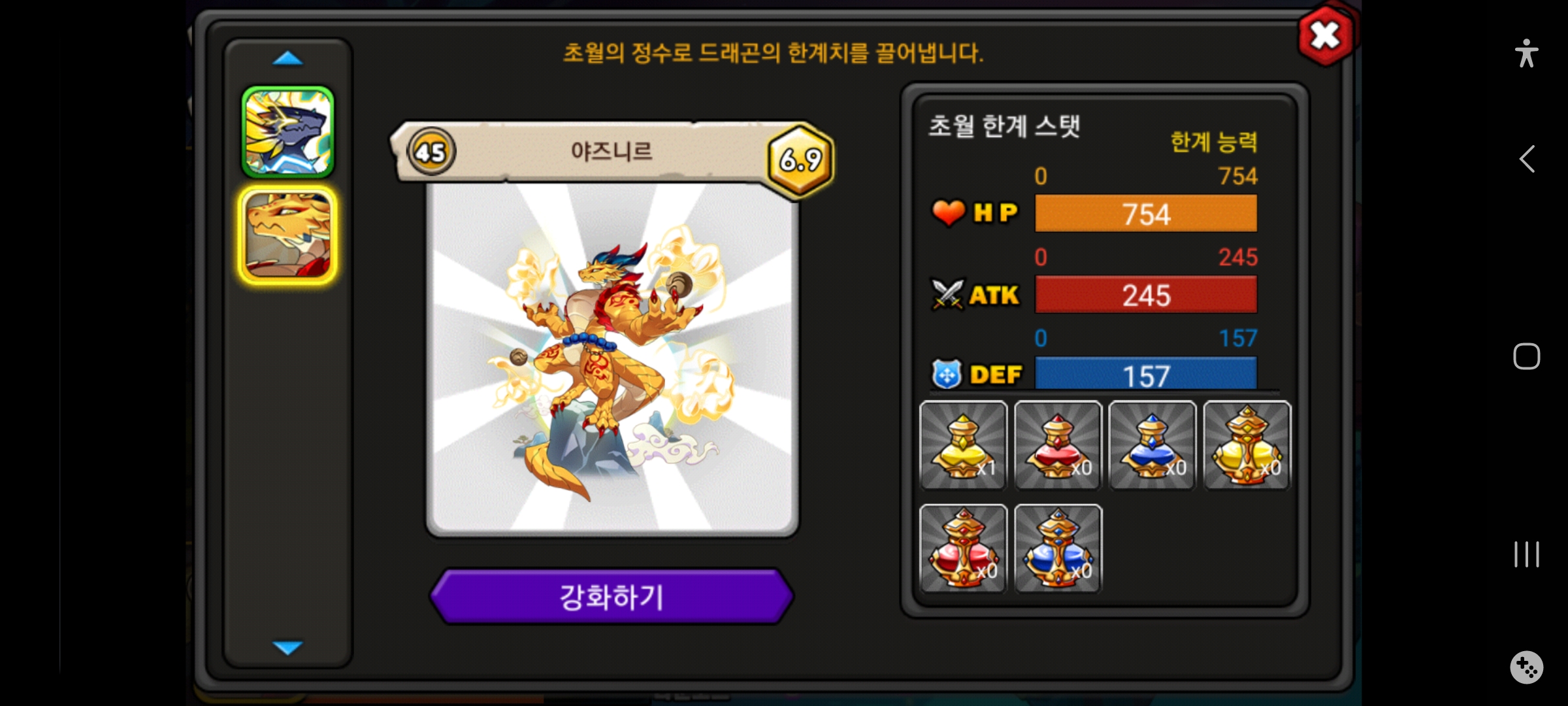
Task: Open the game tools controller icon
Action: [1527, 667]
